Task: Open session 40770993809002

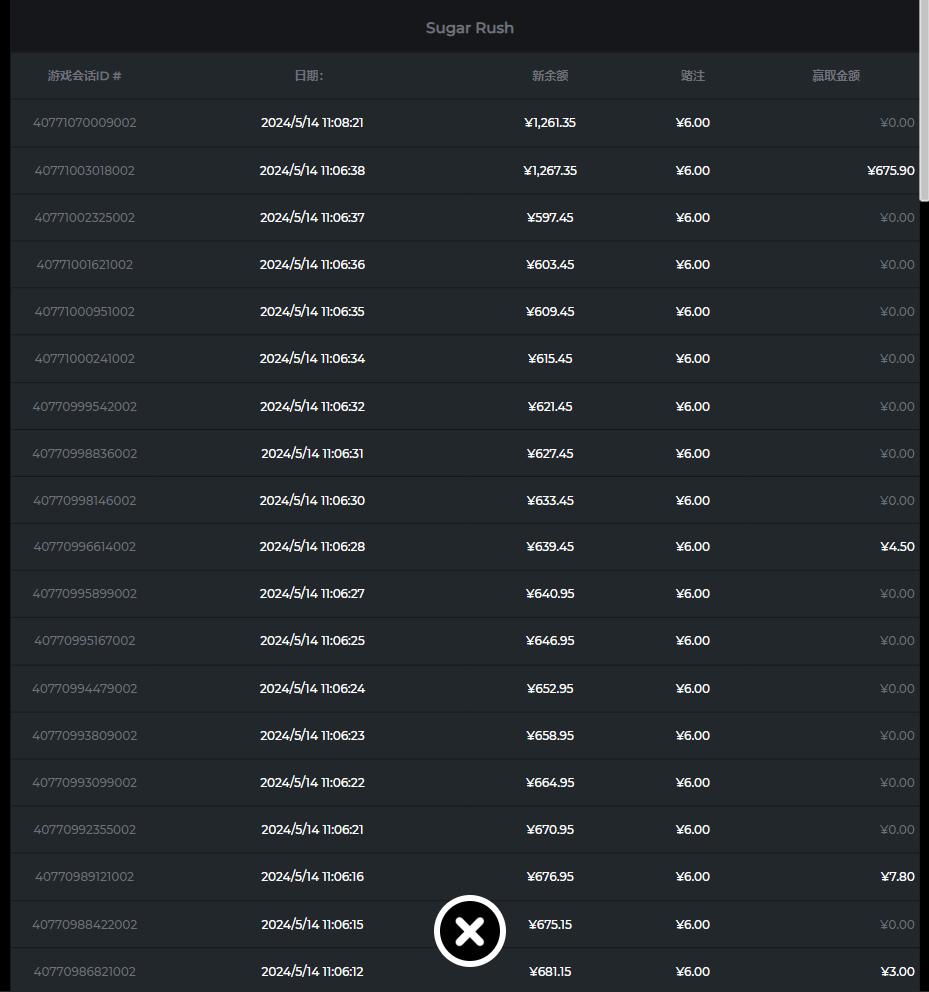Action: tap(85, 736)
